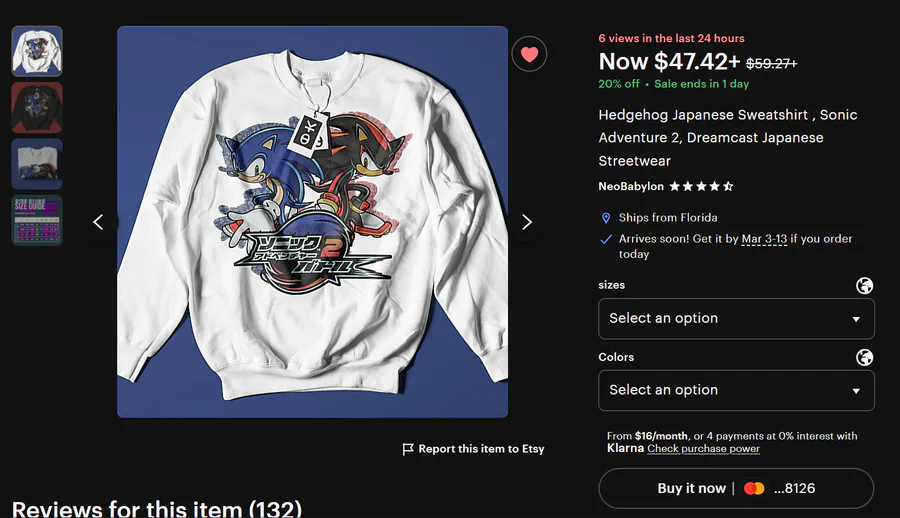Click the Mar 3-13 delivery date link
Viewport: 900px width, 518px height.
(764, 239)
